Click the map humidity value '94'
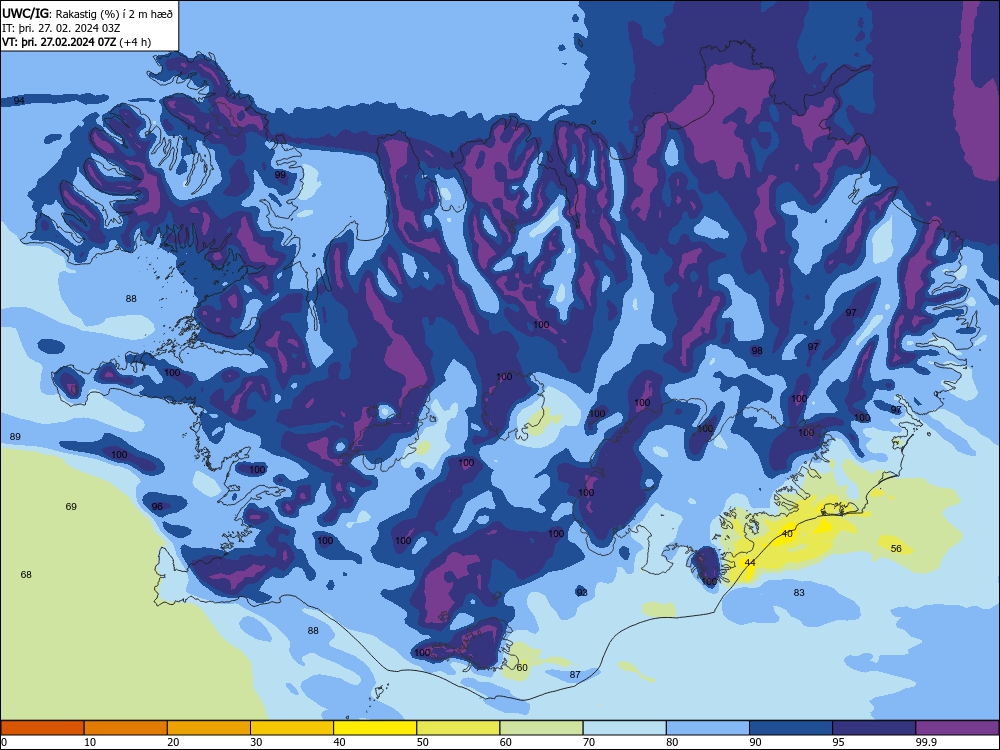1000x750 pixels. tap(19, 101)
